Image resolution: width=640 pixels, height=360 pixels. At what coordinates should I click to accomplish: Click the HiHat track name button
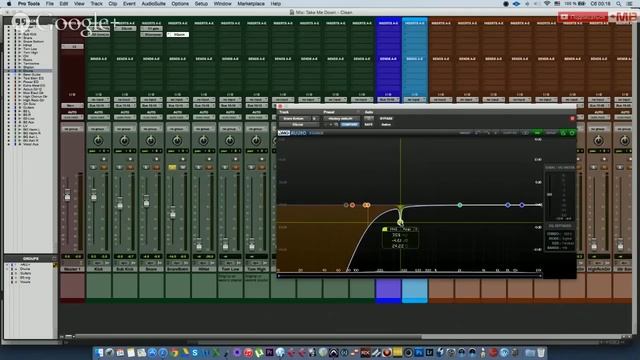tap(204, 269)
